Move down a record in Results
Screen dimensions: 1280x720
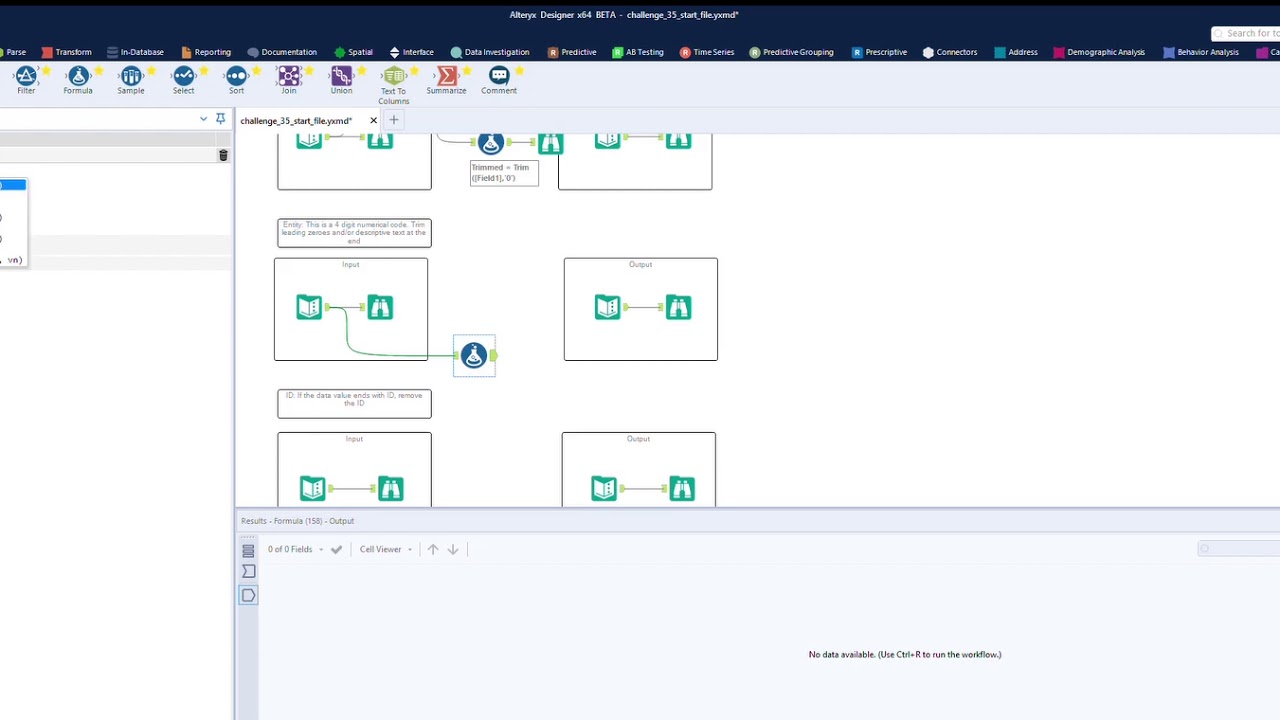pos(453,549)
